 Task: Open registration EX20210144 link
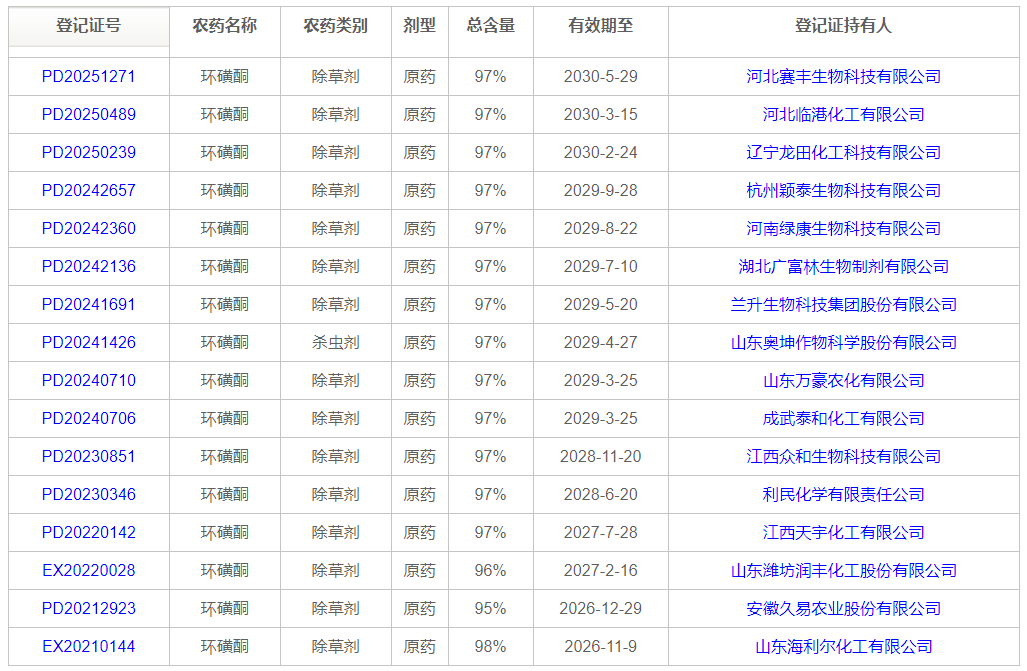pyautogui.click(x=88, y=647)
